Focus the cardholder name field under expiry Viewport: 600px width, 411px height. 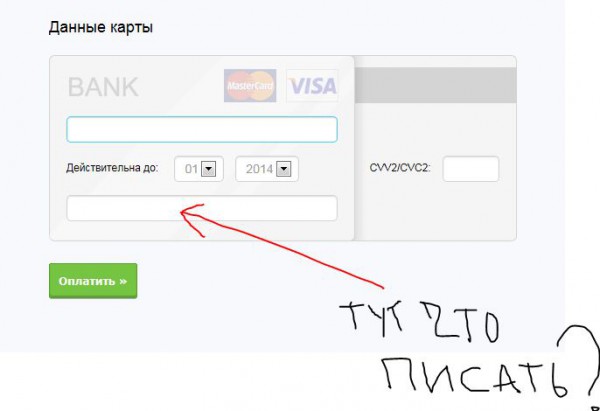[202, 208]
